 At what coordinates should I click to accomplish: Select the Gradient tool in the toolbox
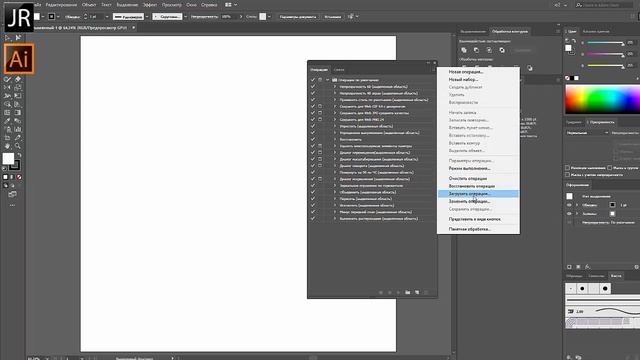click(x=18, y=112)
